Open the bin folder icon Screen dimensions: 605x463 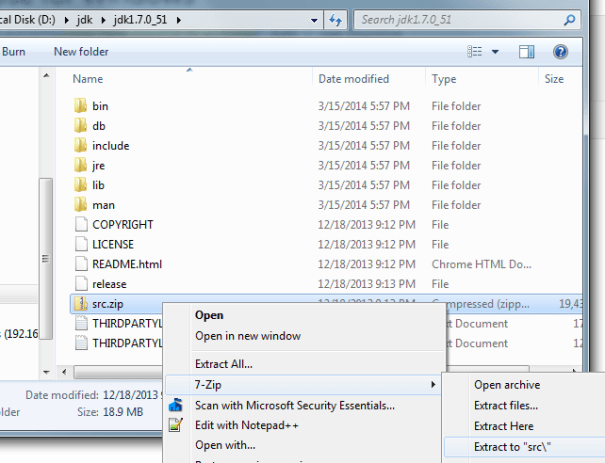[81, 106]
